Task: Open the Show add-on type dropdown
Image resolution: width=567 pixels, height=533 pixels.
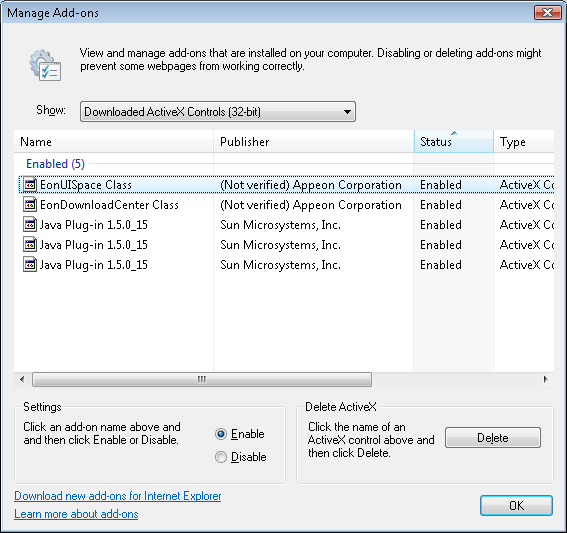Action: click(x=218, y=112)
